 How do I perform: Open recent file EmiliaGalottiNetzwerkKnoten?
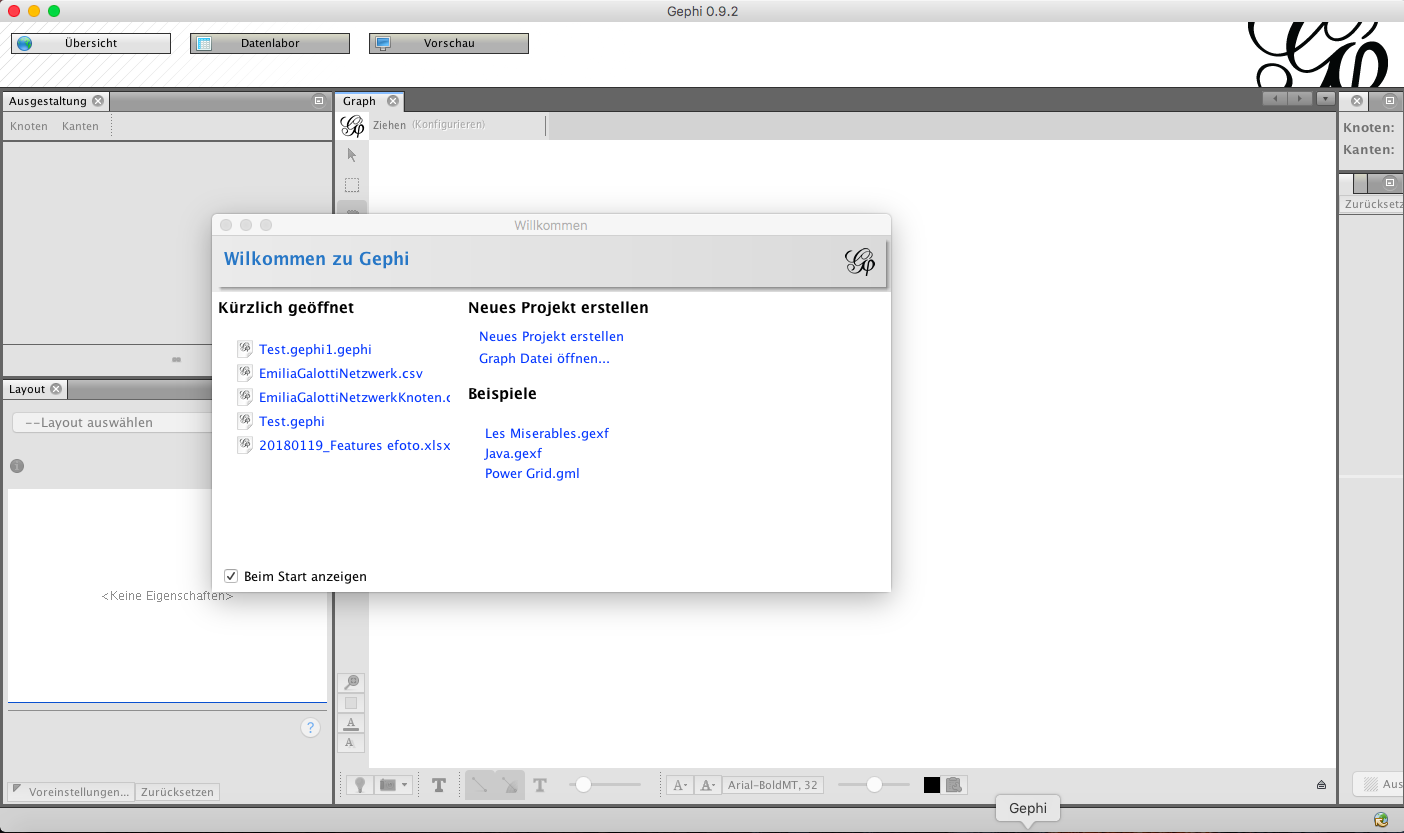[355, 397]
